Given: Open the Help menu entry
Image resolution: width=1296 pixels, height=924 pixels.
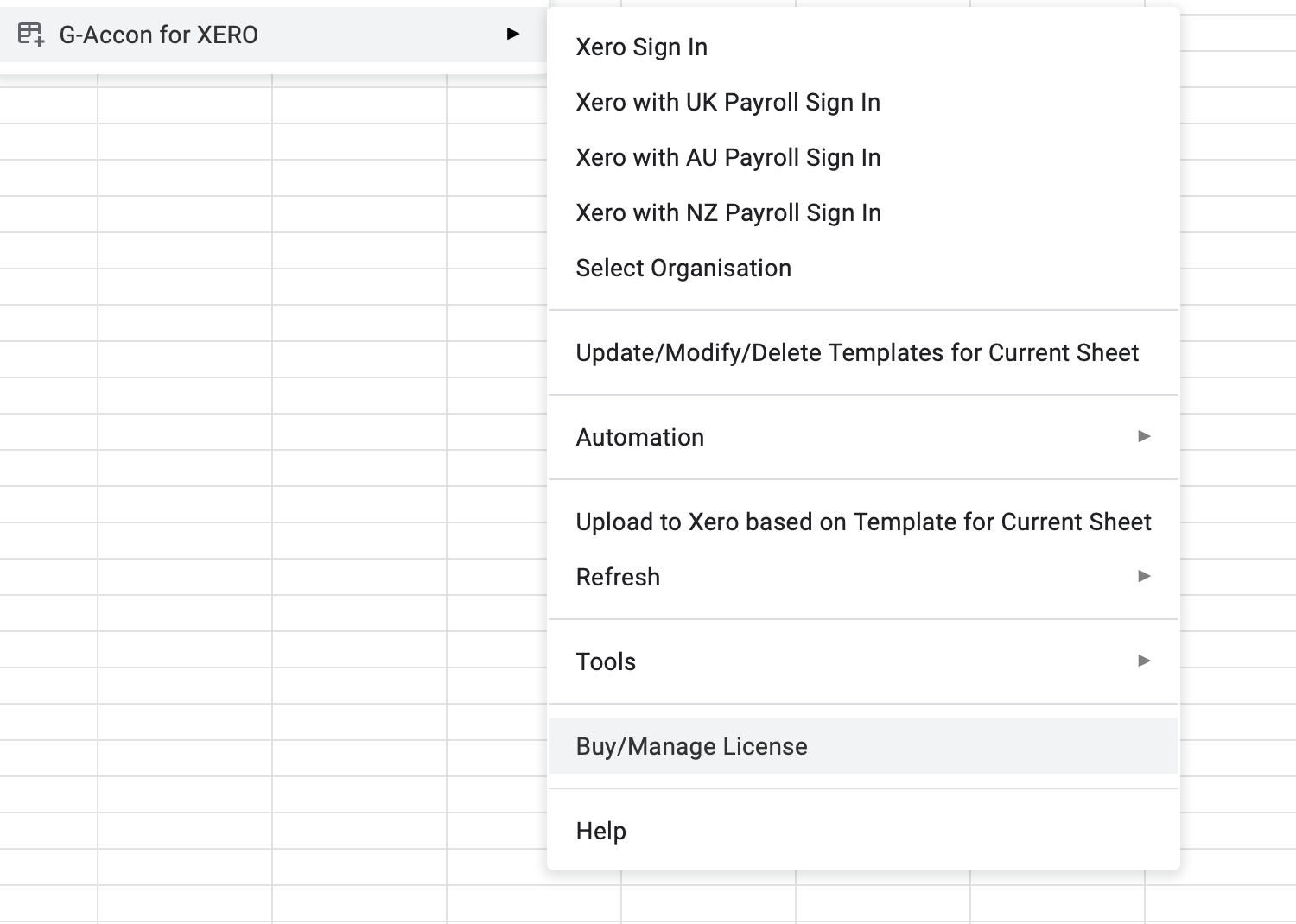Looking at the screenshot, I should click(600, 831).
